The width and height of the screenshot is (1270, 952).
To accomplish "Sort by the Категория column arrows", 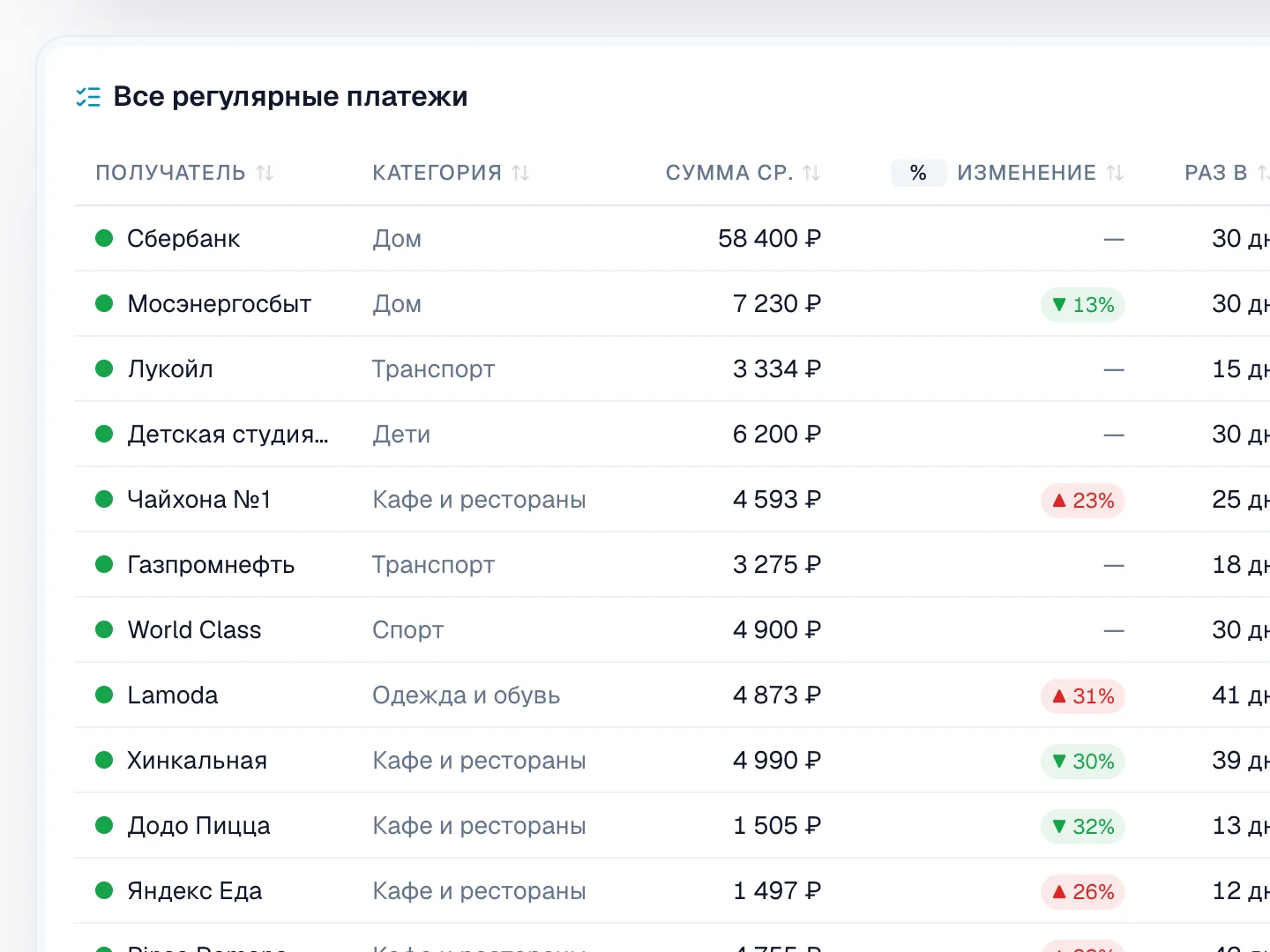I will click(x=520, y=173).
